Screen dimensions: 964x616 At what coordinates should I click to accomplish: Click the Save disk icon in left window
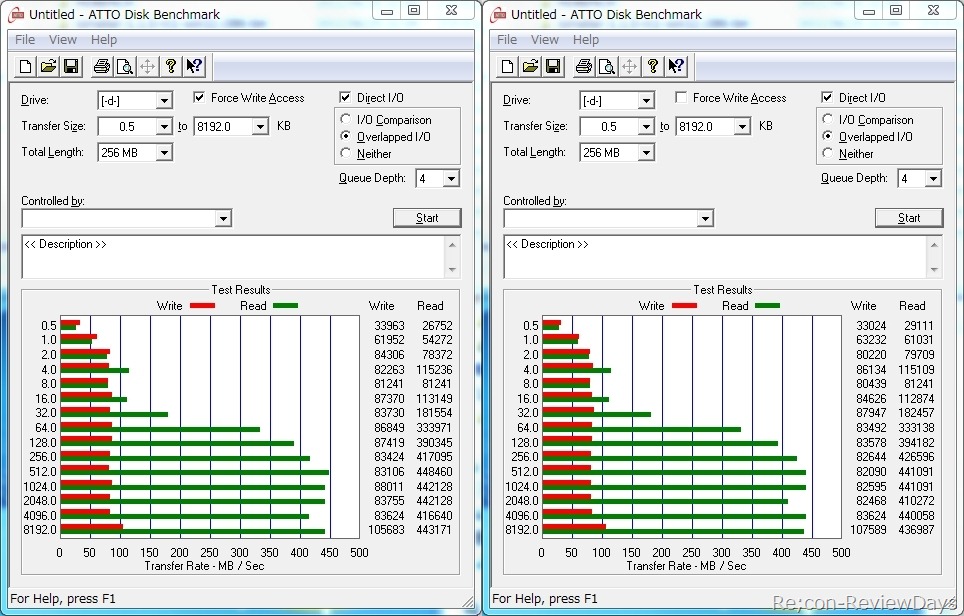click(70, 67)
